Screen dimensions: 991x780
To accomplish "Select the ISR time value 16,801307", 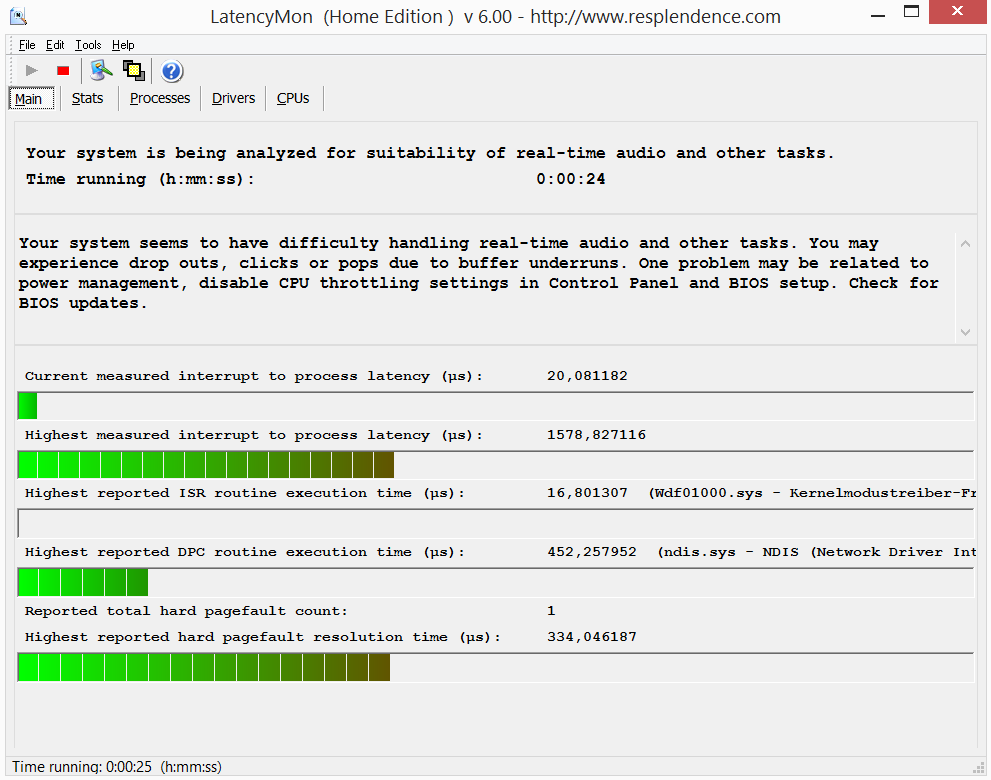I will tap(587, 493).
